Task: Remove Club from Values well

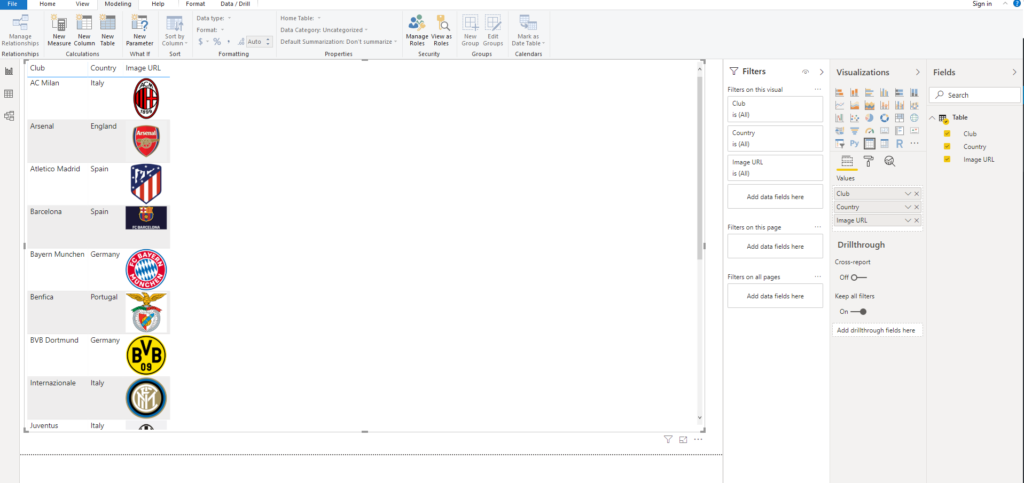Action: coord(916,194)
